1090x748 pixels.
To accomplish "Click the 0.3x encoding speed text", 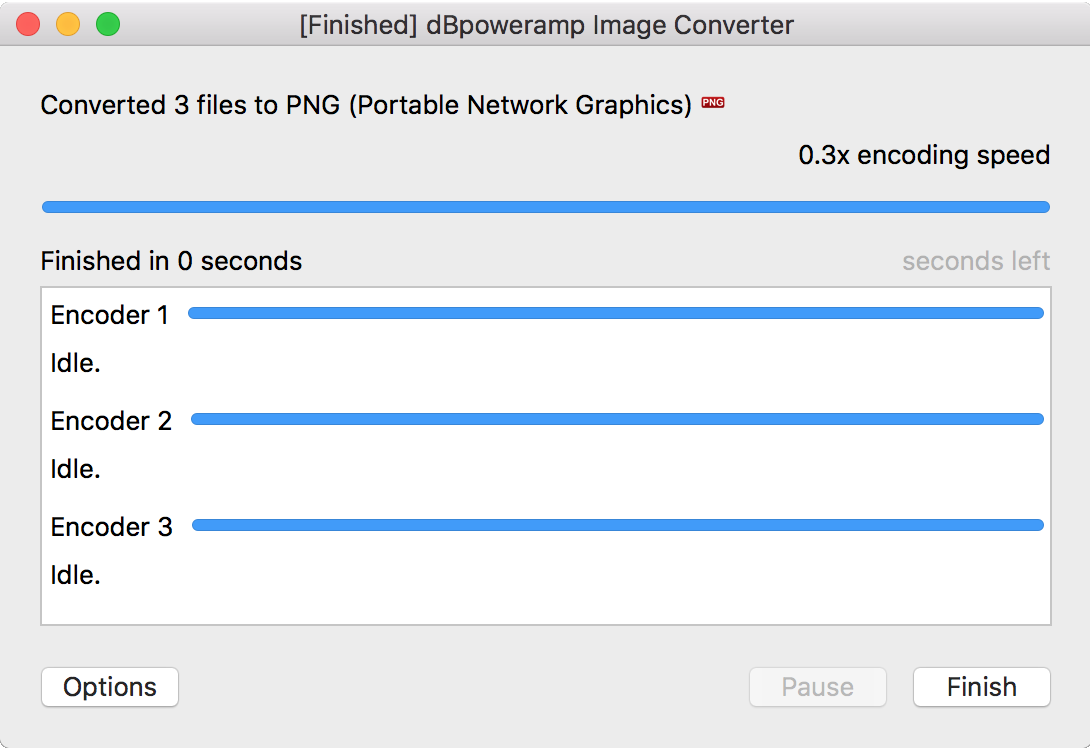I will [924, 155].
